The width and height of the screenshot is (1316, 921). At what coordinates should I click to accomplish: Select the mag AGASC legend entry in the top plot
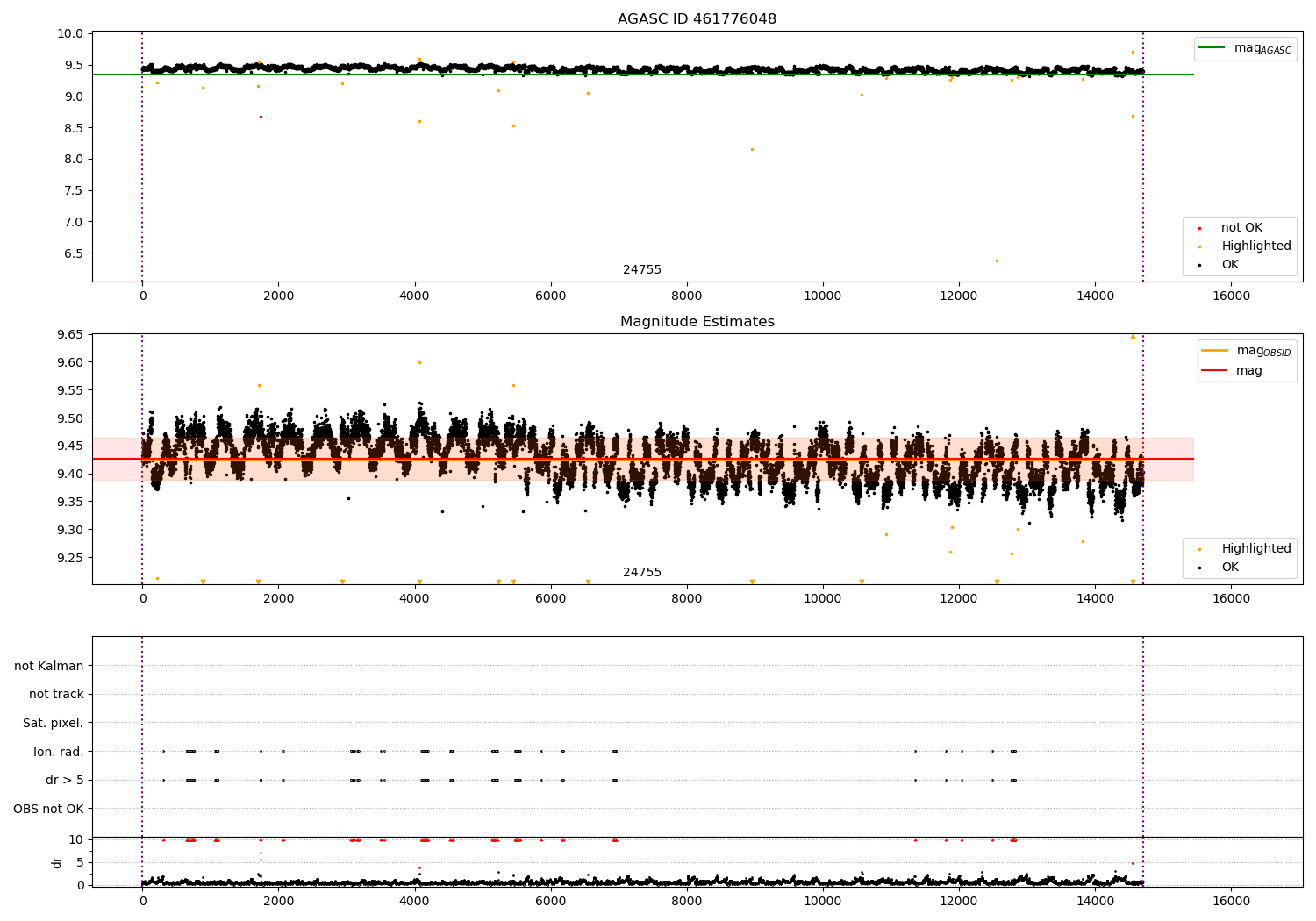point(1245,48)
